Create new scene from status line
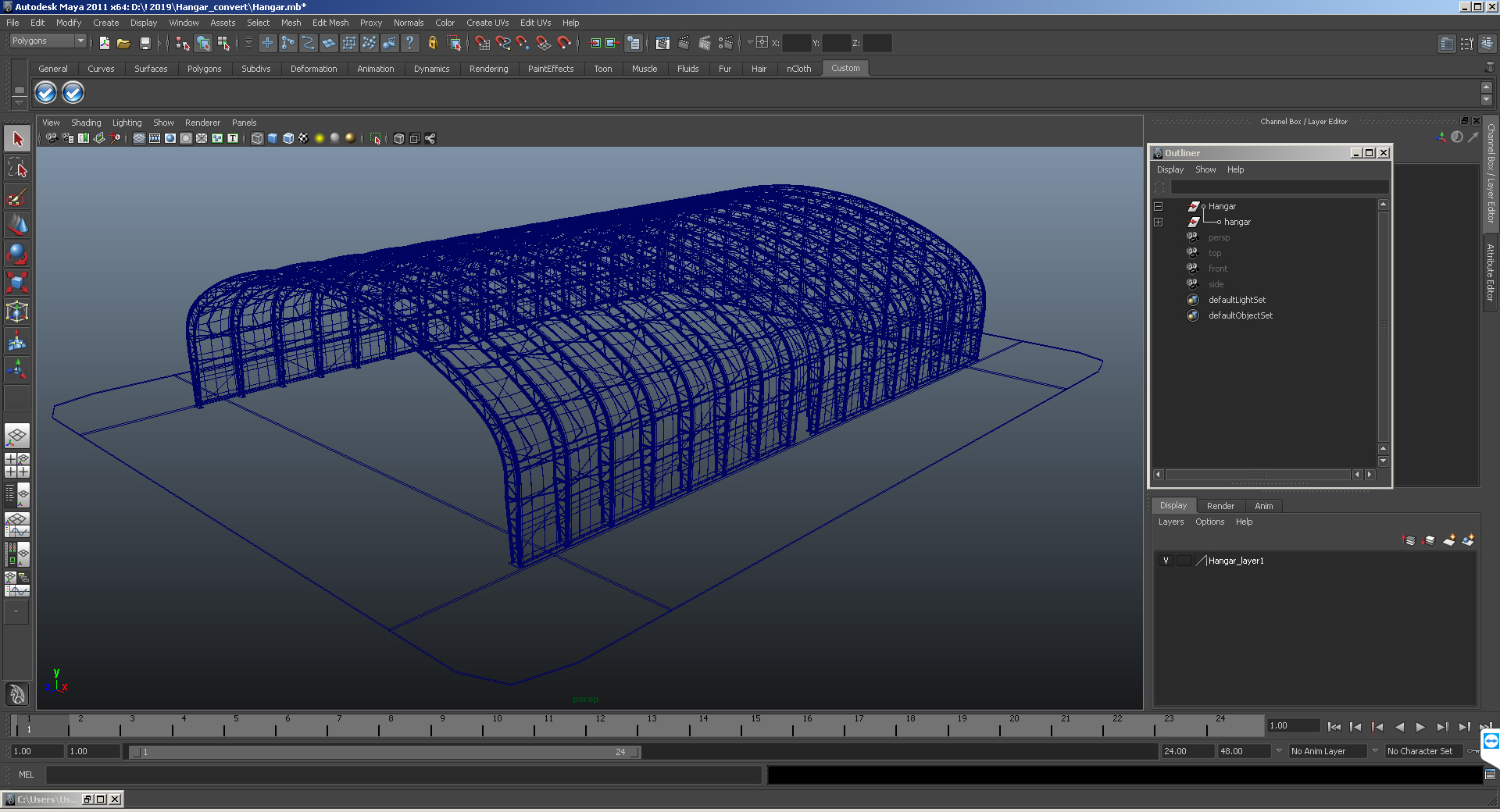The height and width of the screenshot is (812, 1500). pos(104,43)
